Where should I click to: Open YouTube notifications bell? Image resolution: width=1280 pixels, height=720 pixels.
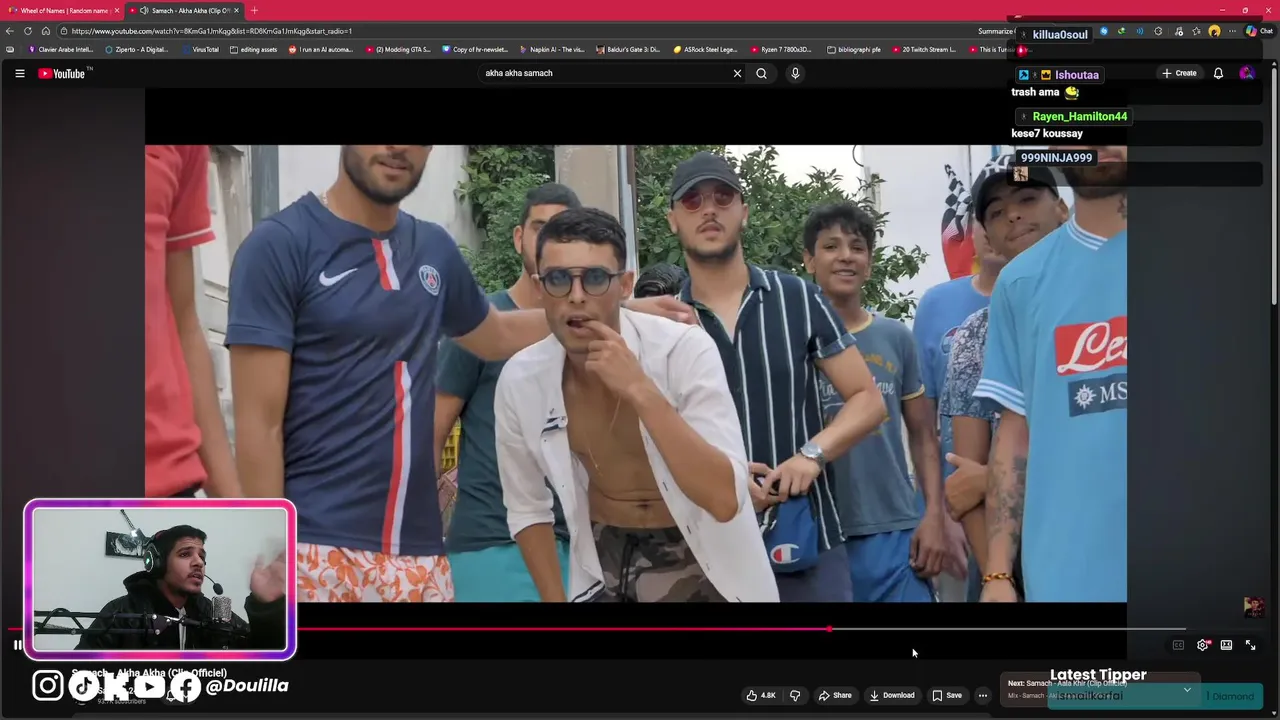pos(1218,73)
